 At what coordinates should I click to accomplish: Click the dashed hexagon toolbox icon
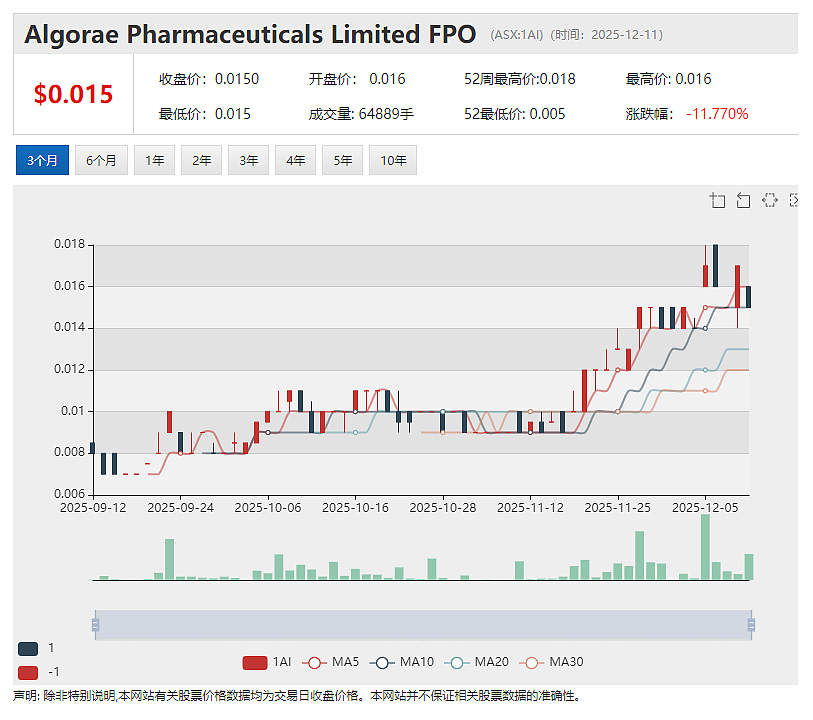pos(770,200)
